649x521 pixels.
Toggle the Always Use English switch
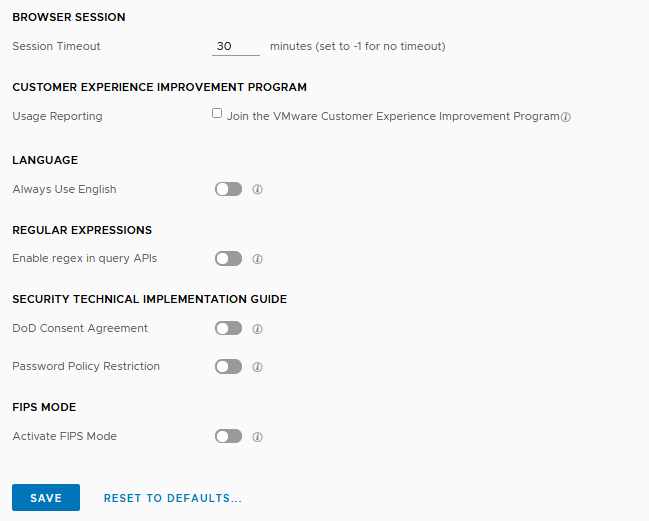(x=228, y=189)
